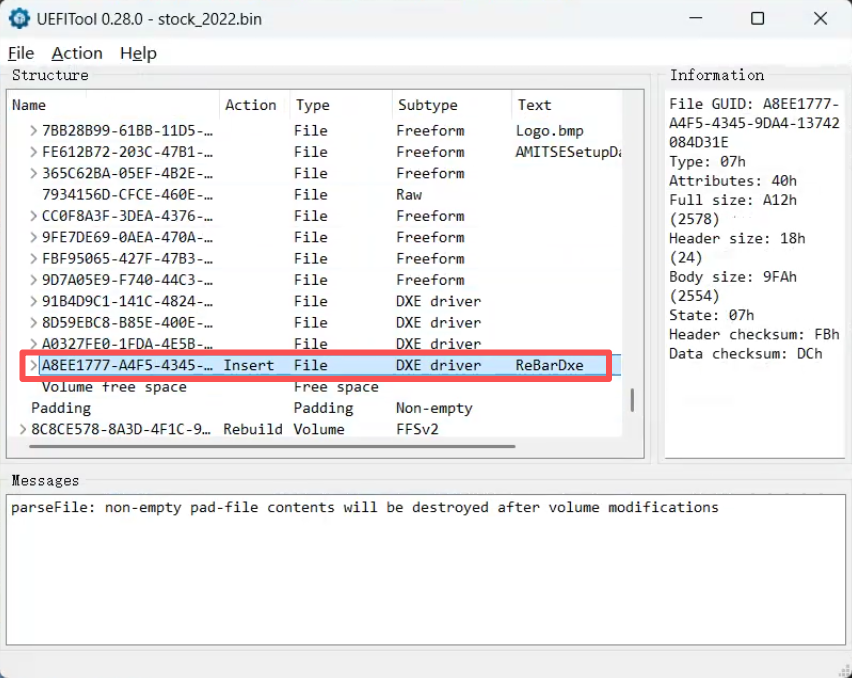Click the Name column header
The width and height of the screenshot is (852, 678).
pos(113,105)
